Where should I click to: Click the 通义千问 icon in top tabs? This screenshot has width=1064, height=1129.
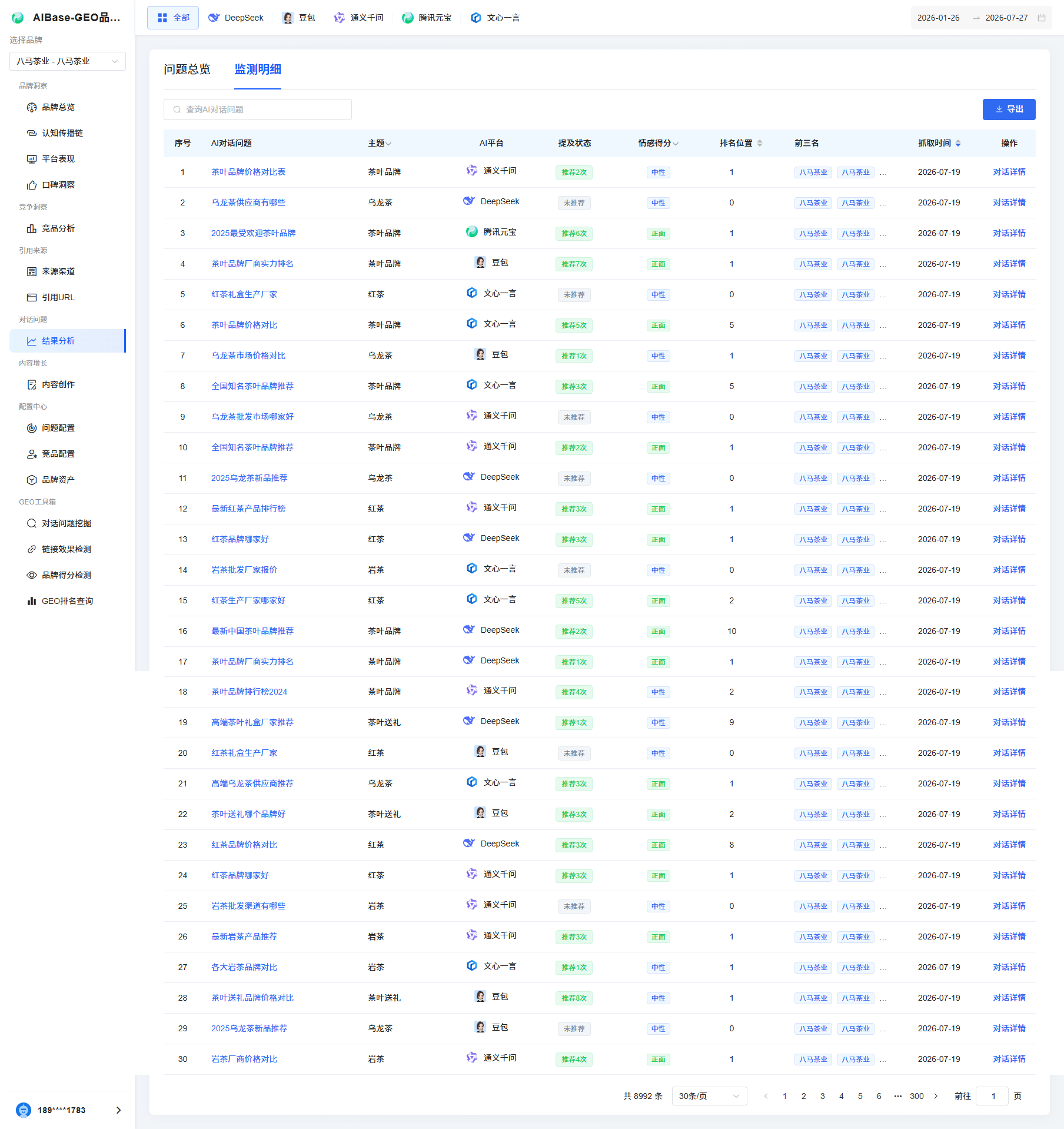[x=340, y=18]
